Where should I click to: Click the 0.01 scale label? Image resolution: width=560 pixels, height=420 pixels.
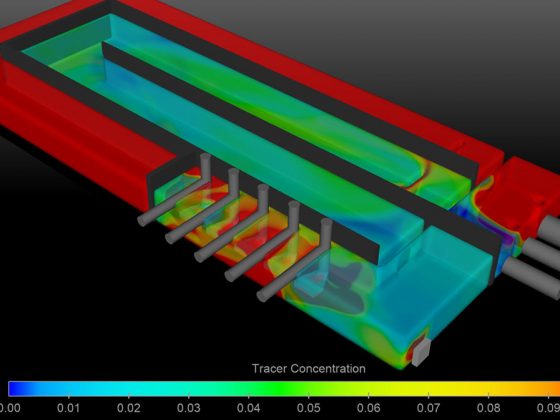click(x=68, y=408)
